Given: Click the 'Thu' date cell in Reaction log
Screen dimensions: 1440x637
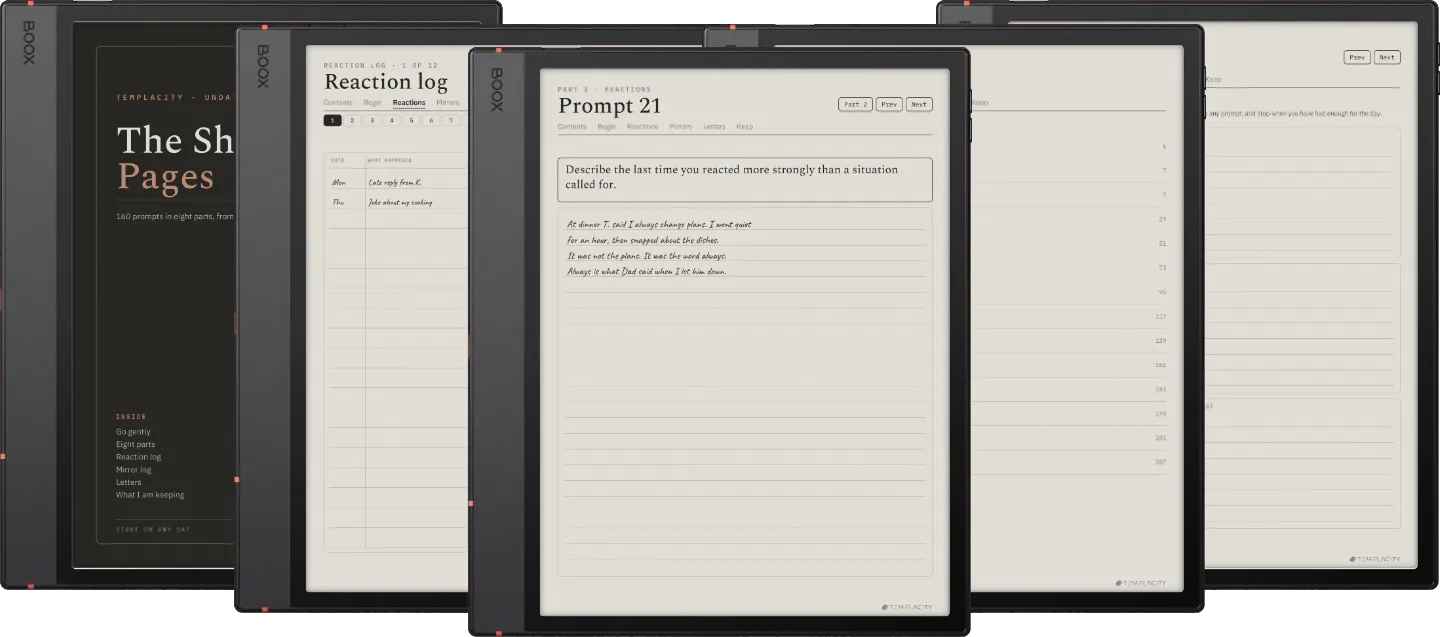Looking at the screenshot, I should point(337,202).
